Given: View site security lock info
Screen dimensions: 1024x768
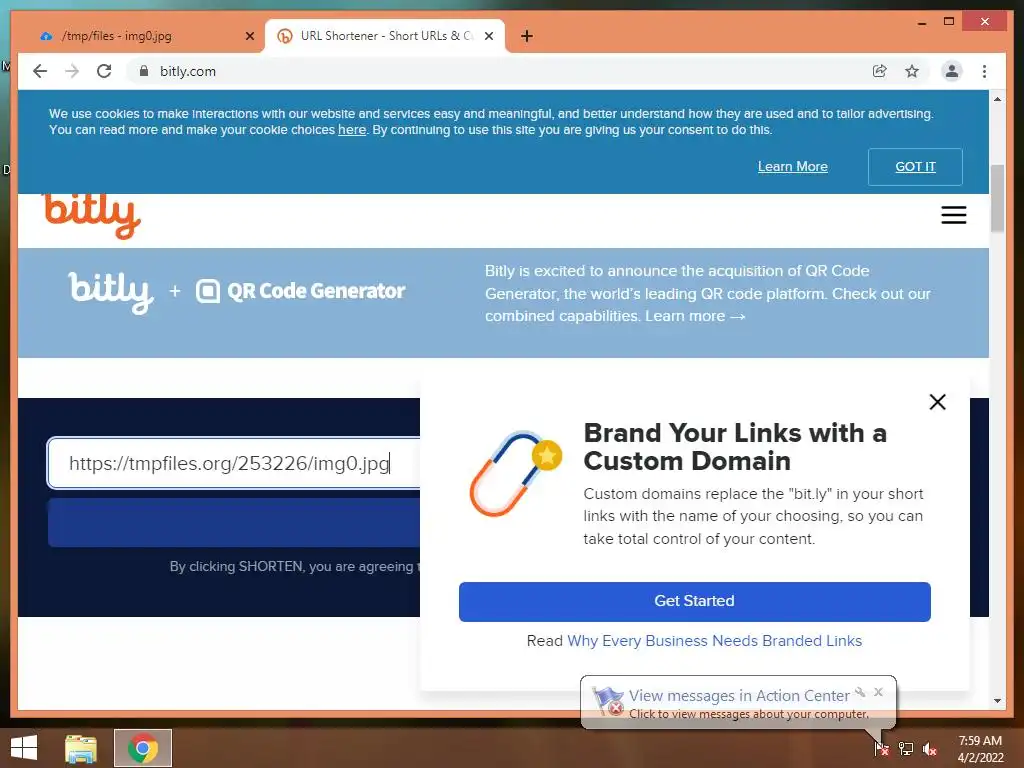Looking at the screenshot, I should [144, 71].
